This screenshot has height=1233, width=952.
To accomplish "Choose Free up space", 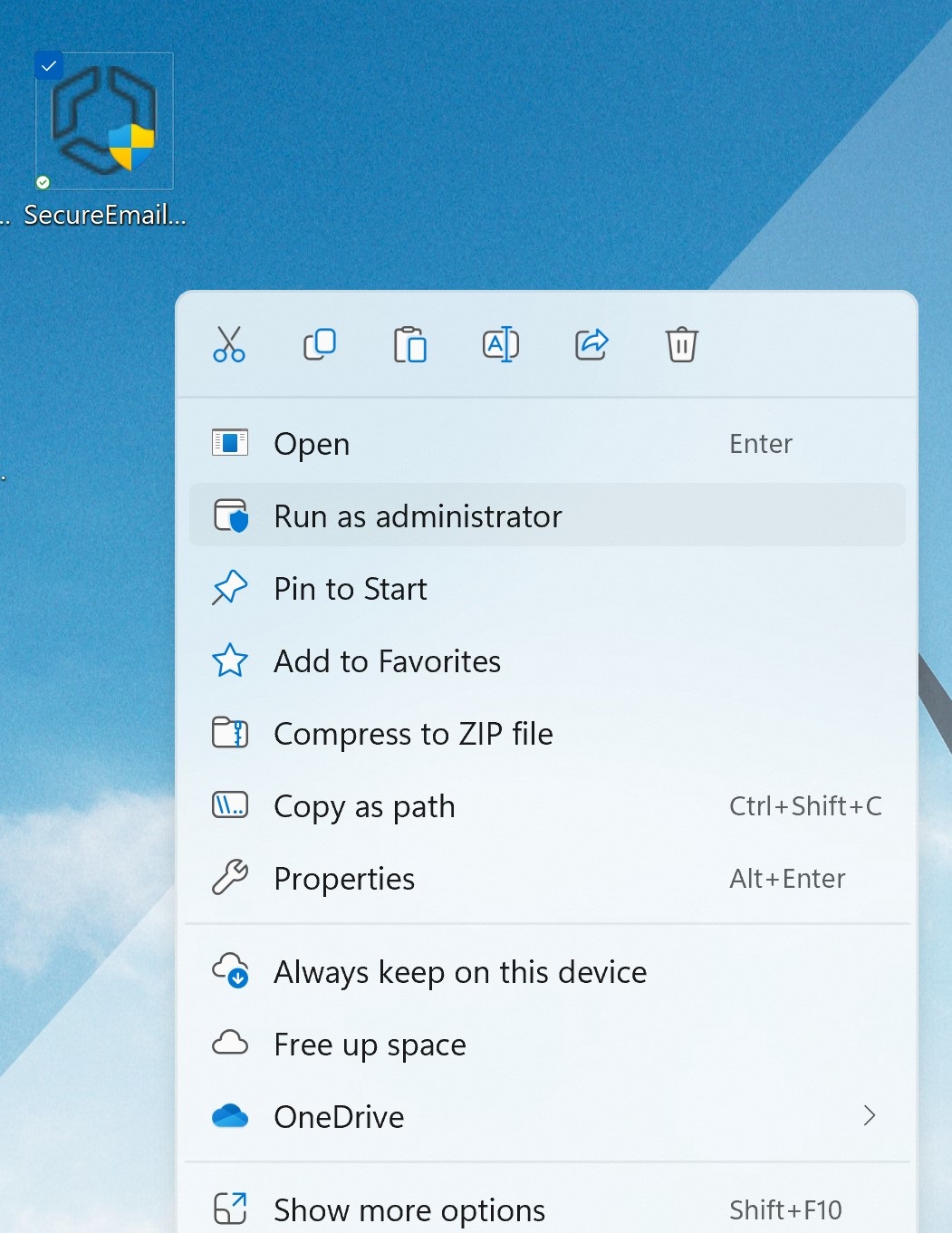I will coord(547,1045).
